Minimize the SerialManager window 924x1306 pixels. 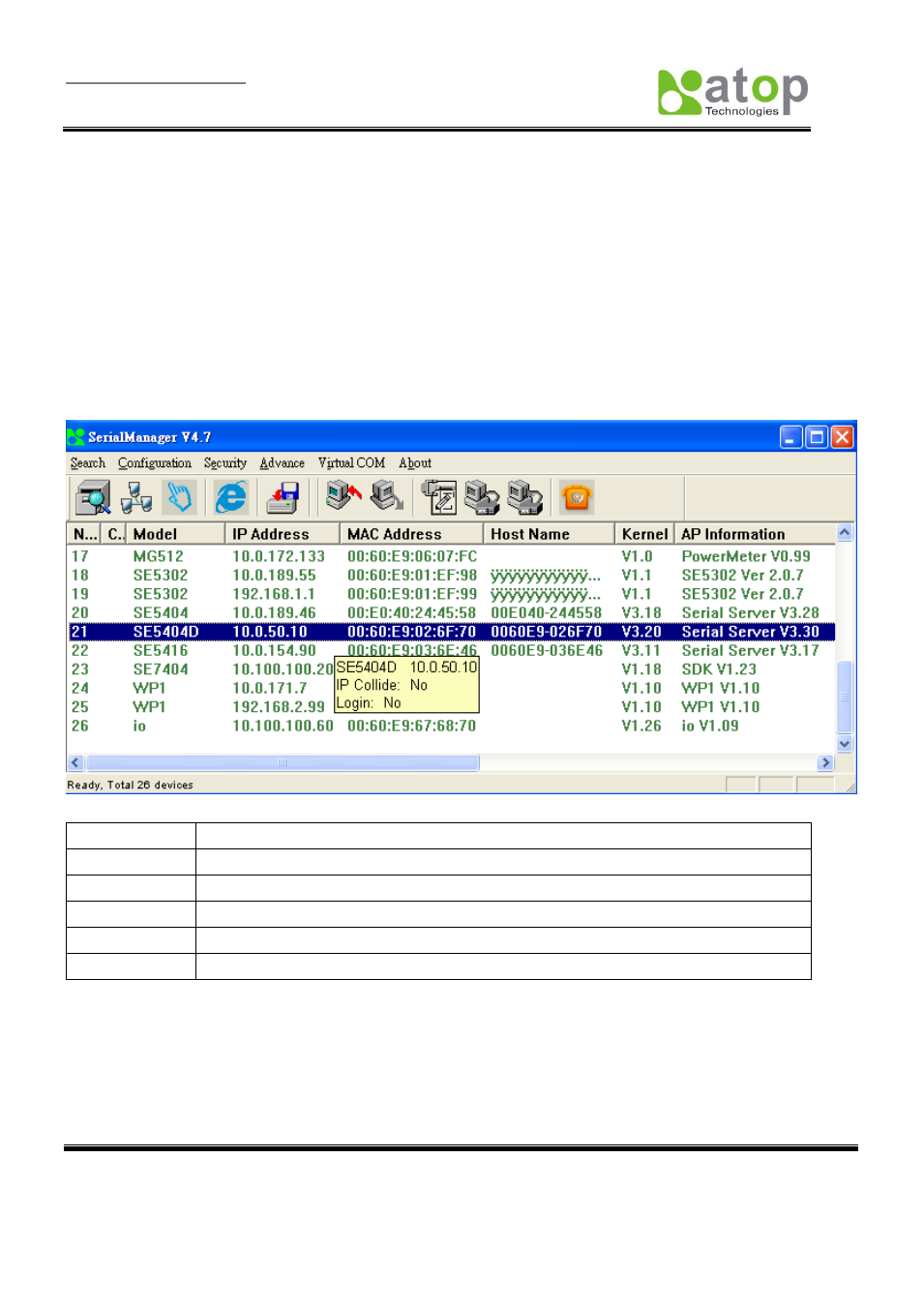click(791, 437)
